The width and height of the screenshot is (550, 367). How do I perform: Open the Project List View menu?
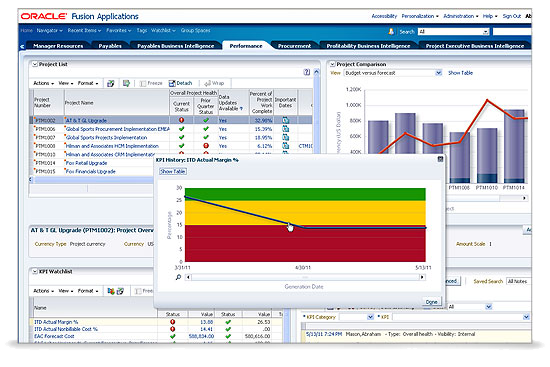coord(66,84)
